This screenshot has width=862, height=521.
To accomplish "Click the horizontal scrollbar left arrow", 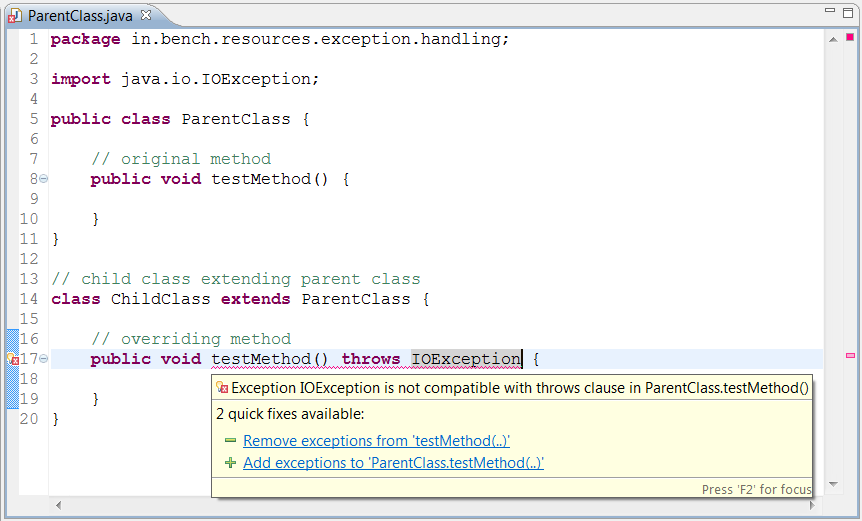I will click(x=57, y=505).
